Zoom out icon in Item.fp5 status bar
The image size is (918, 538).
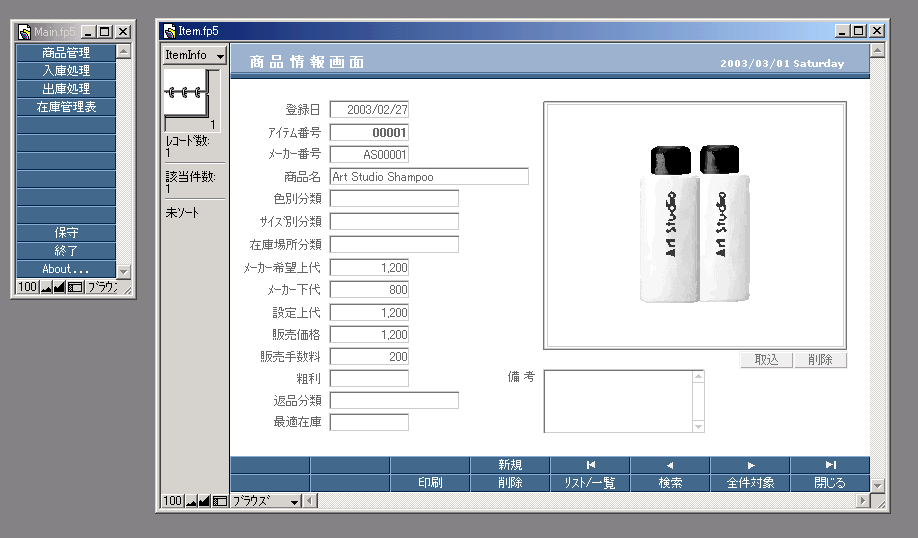point(191,501)
